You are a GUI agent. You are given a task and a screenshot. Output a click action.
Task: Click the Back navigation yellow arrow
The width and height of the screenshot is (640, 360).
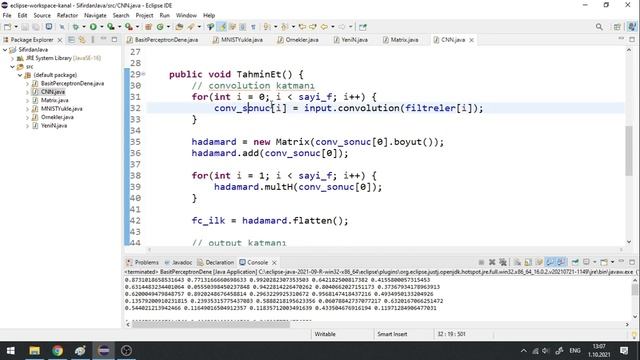[324, 27]
